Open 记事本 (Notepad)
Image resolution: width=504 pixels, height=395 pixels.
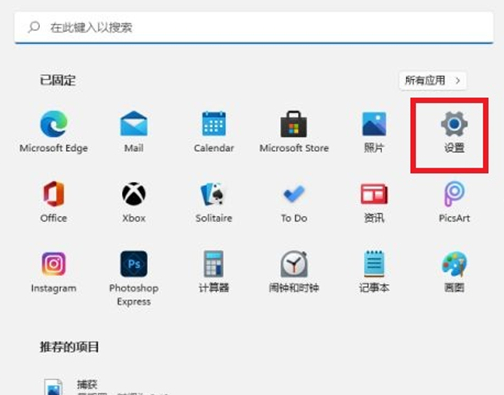374,272
